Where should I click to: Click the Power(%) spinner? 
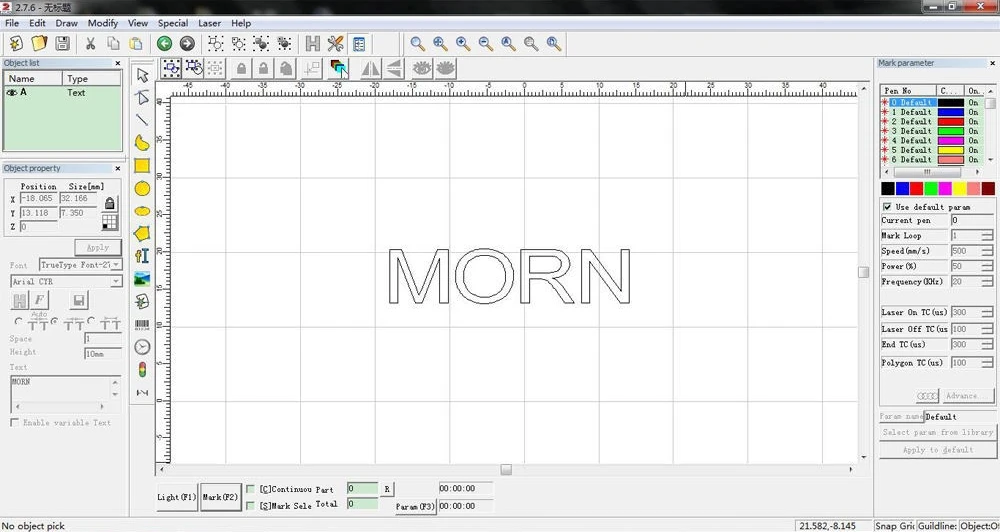(987, 267)
